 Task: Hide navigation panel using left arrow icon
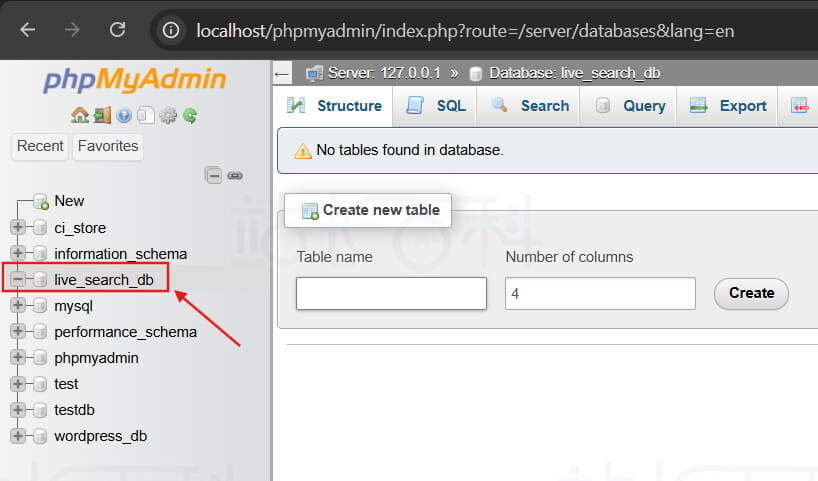[x=281, y=74]
